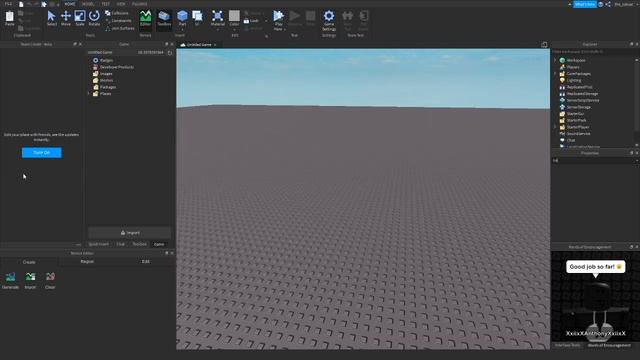This screenshot has width=640, height=360.
Task: Select StarterGui in Explorer
Action: 575,113
